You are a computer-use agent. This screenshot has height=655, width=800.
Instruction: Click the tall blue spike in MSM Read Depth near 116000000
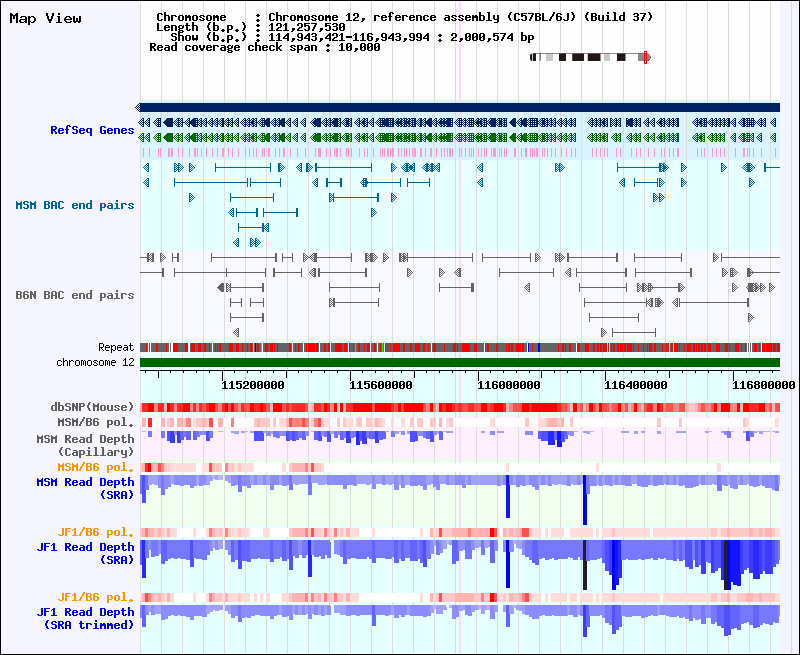click(508, 496)
